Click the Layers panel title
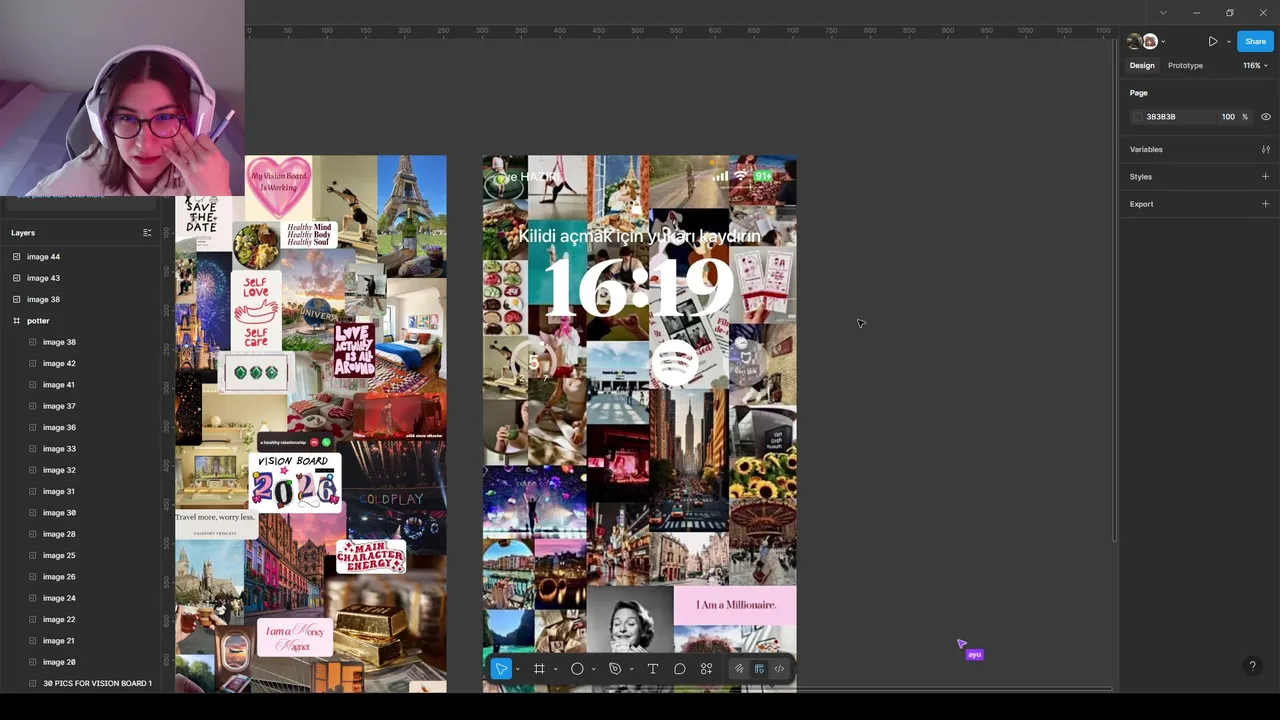 (23, 233)
